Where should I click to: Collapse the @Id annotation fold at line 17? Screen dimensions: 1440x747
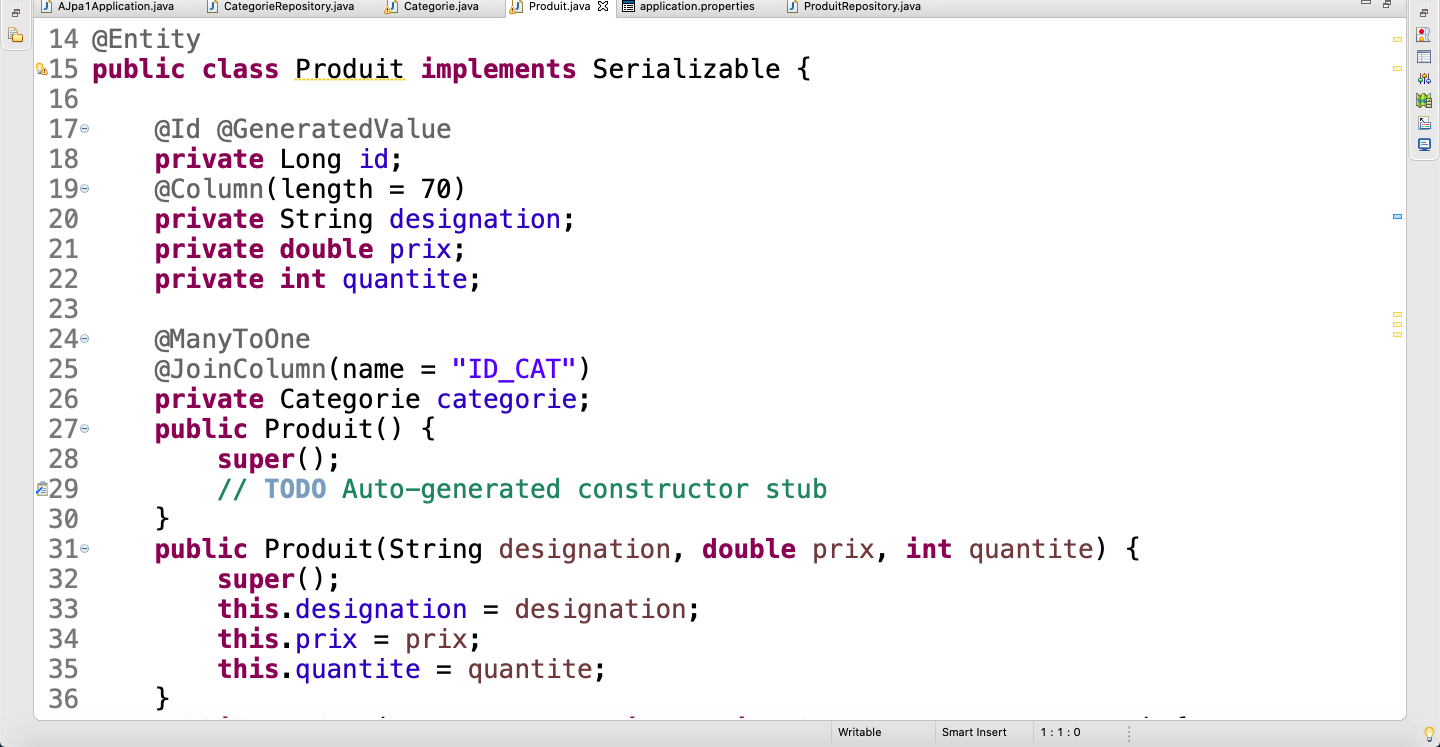point(84,128)
